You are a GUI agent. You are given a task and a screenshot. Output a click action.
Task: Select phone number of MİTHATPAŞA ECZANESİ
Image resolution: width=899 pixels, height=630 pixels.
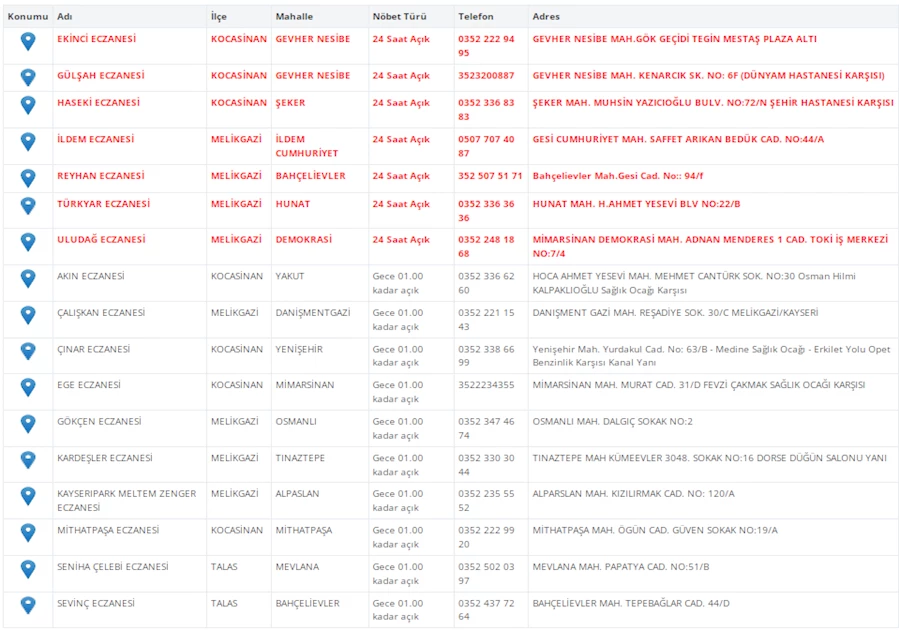point(486,537)
